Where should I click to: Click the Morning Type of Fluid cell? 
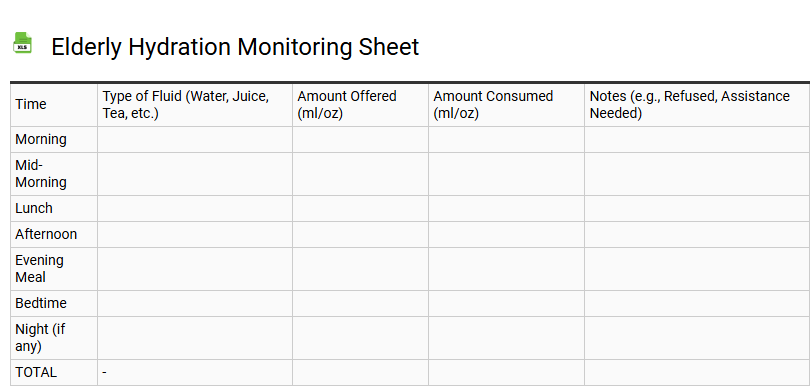coord(195,140)
